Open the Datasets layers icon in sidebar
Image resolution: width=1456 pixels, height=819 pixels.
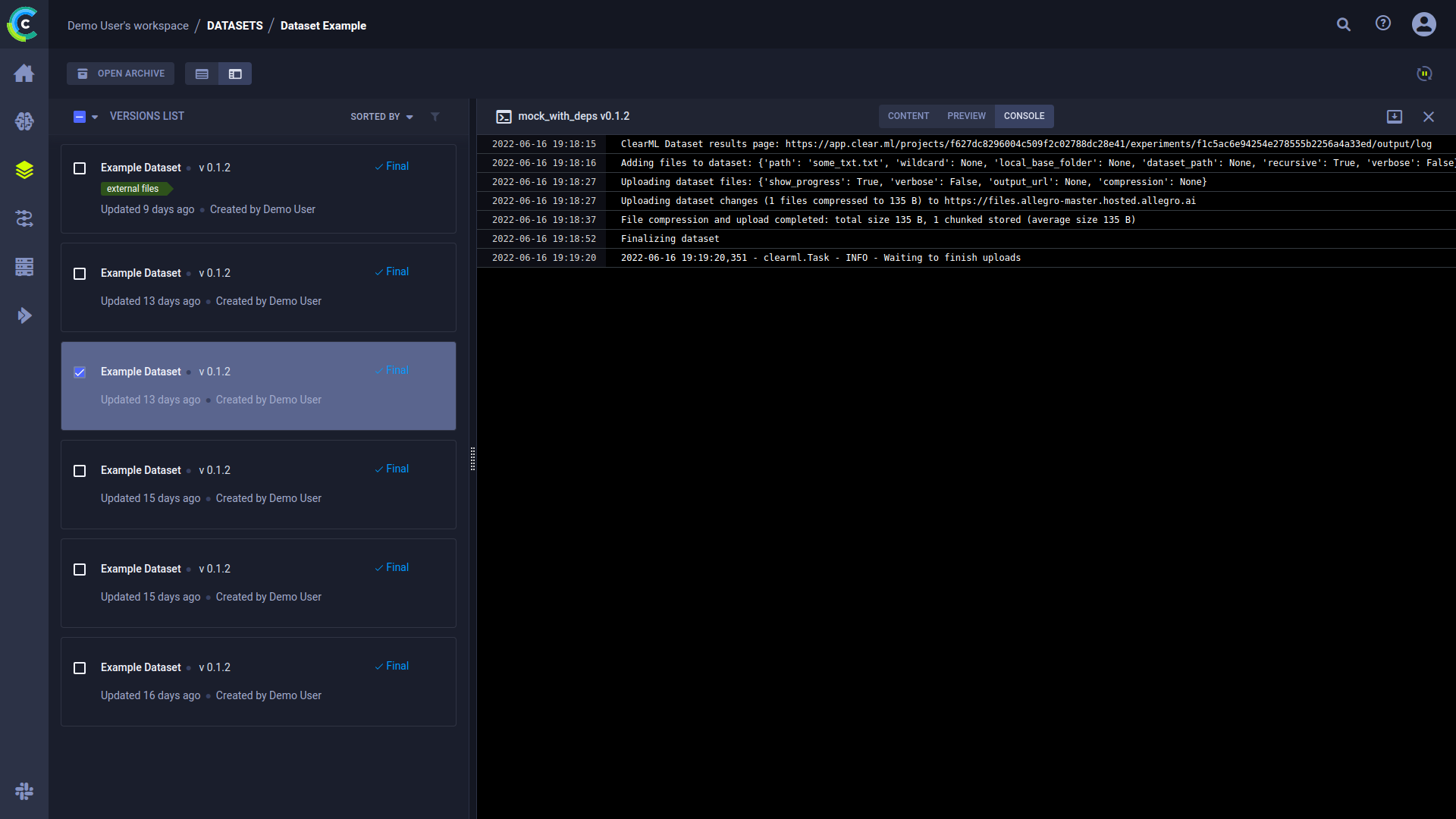tap(24, 170)
